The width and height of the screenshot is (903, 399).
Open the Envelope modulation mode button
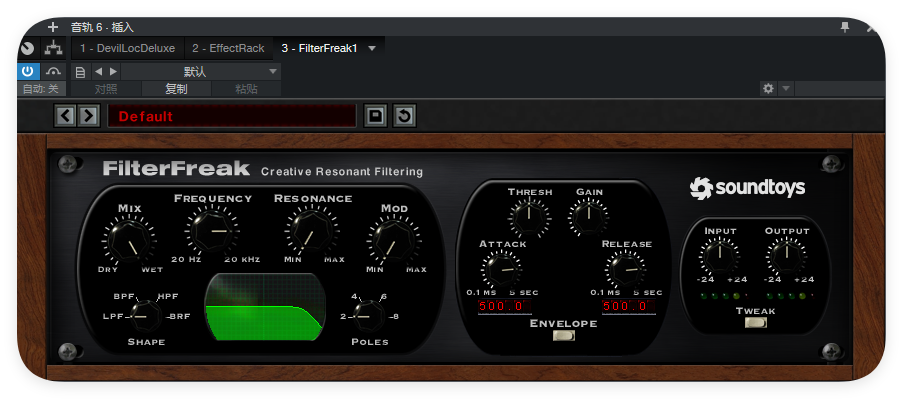pos(564,335)
